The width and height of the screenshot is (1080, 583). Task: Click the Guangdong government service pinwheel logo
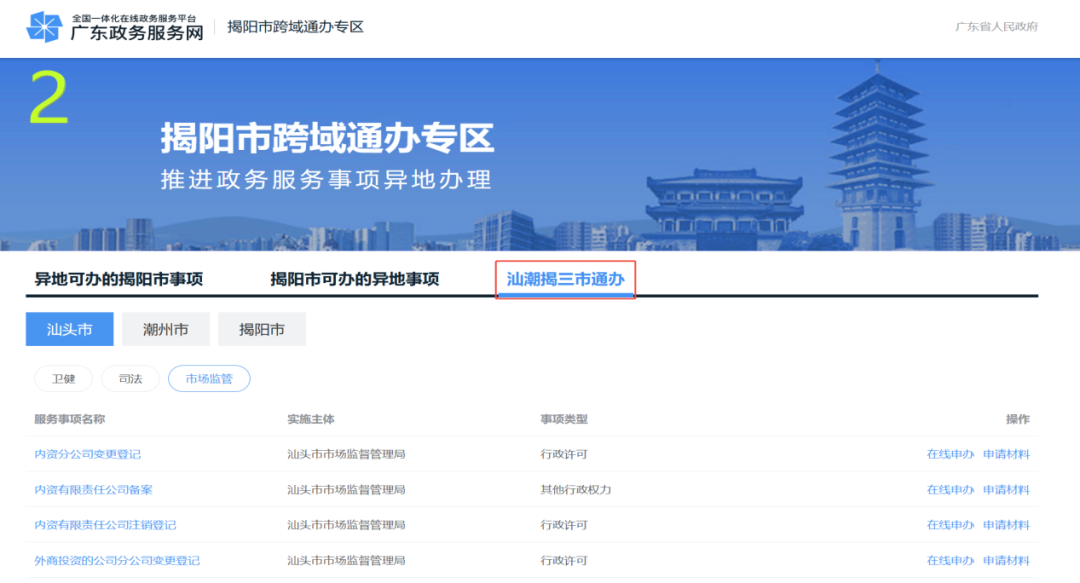coord(44,27)
